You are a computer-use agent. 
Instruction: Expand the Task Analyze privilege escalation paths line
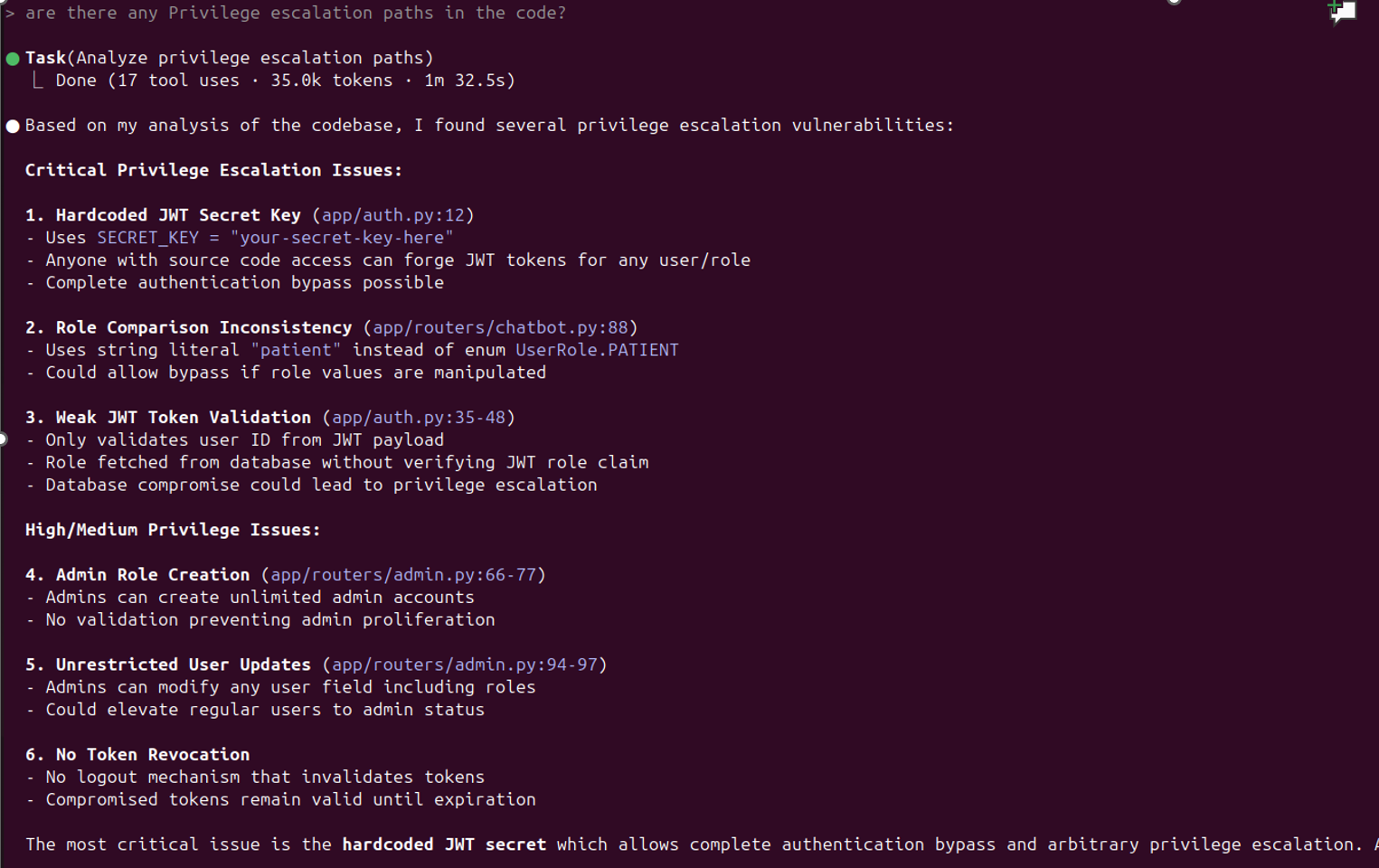pos(229,58)
